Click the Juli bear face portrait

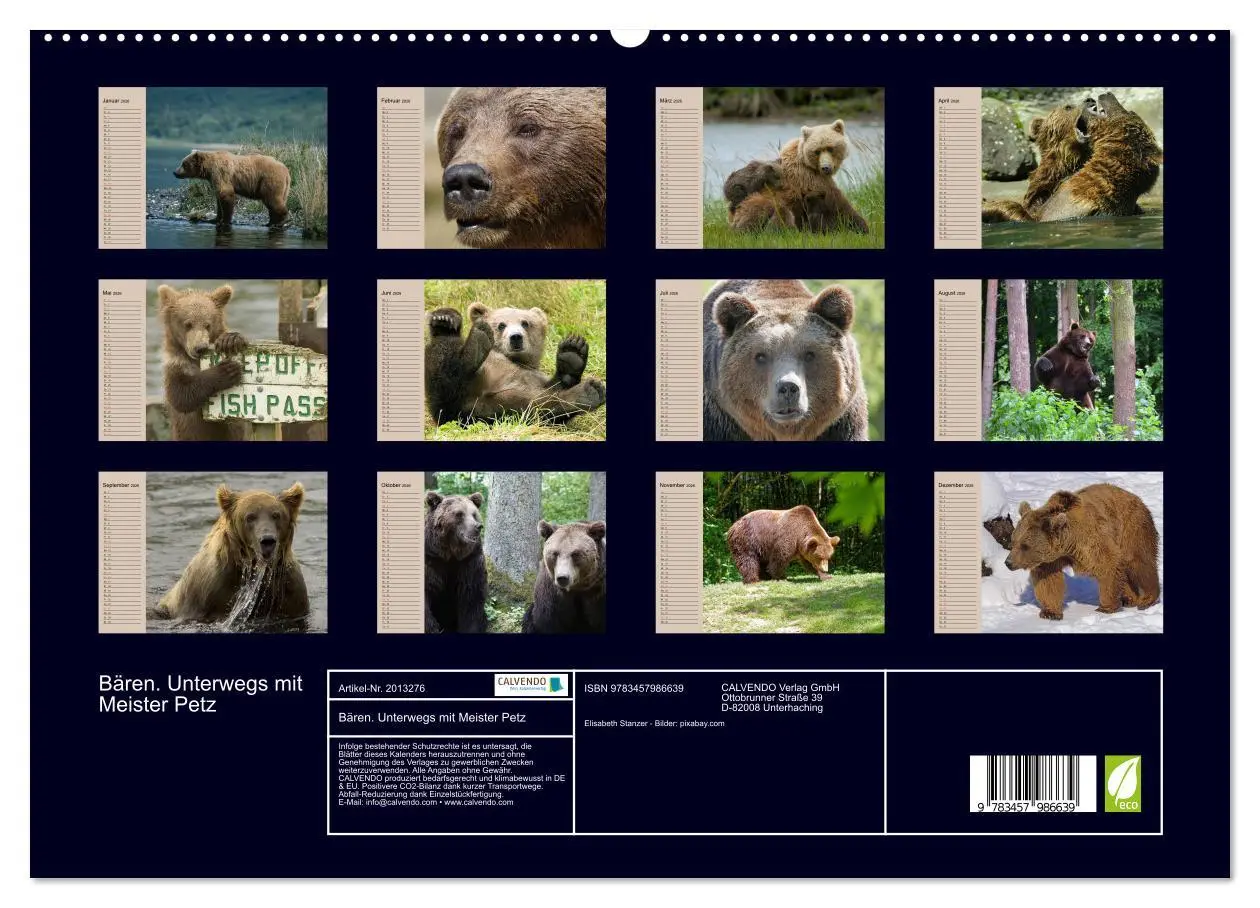794,360
